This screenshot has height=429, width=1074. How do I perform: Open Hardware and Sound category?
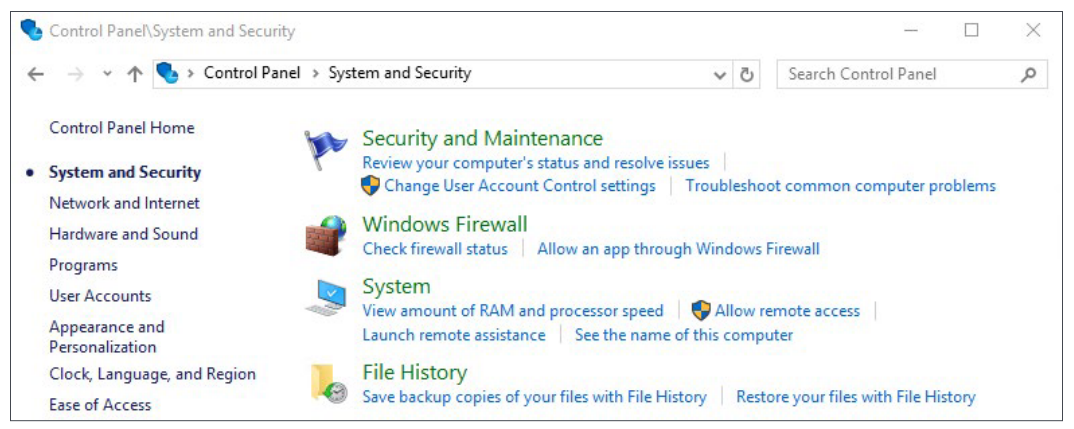click(x=123, y=234)
